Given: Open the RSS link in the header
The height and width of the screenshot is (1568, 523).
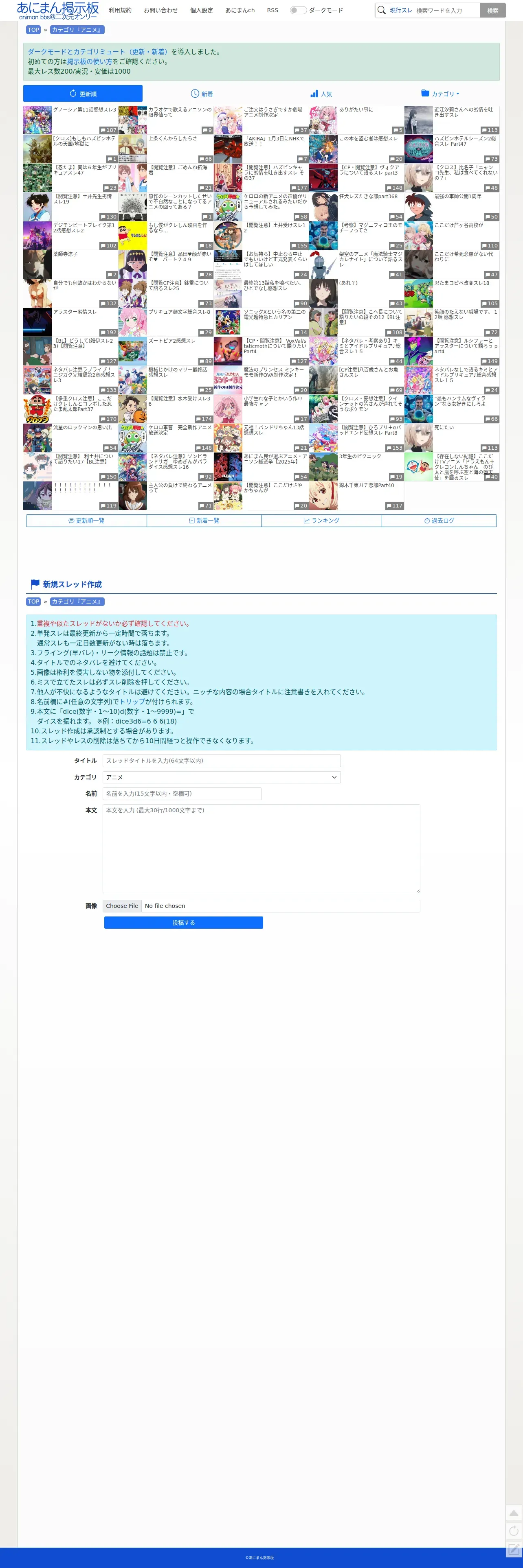Looking at the screenshot, I should point(272,10).
